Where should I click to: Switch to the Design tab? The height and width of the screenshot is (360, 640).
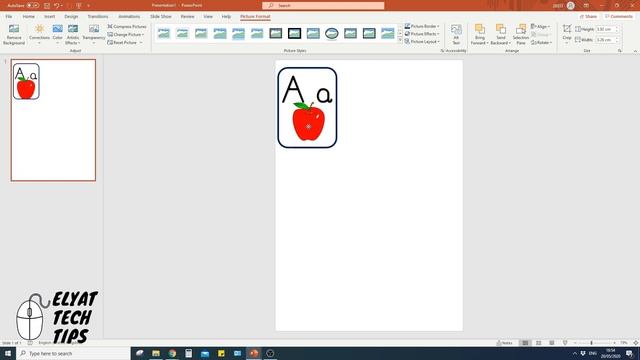click(71, 16)
